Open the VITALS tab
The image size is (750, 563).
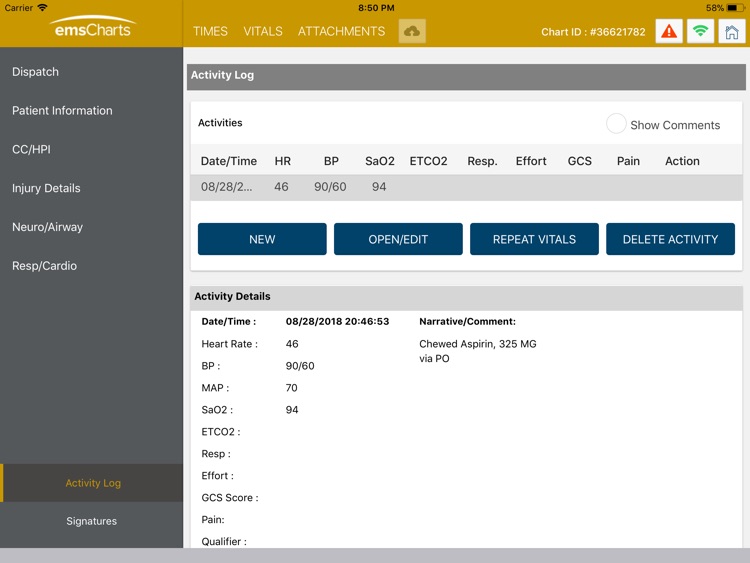tap(263, 32)
